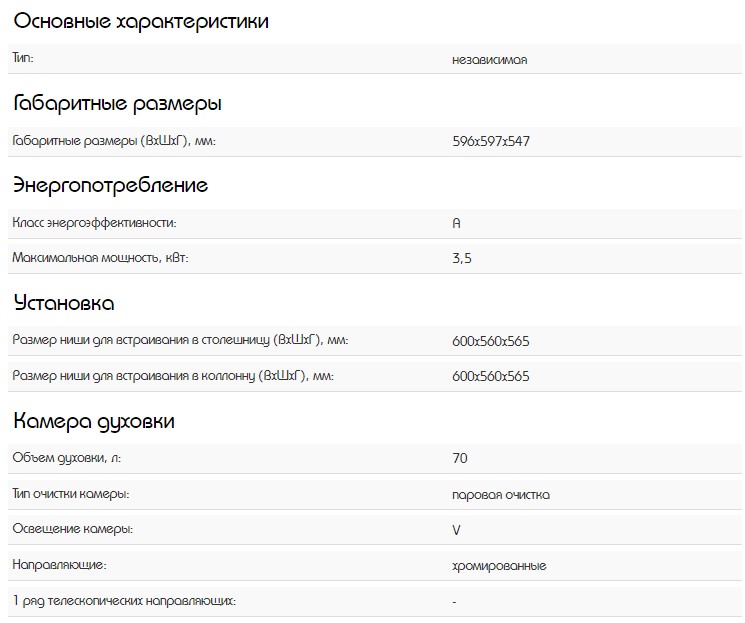Click the "Энергопотребление" section heading
This screenshot has height=623, width=745.
point(110,185)
